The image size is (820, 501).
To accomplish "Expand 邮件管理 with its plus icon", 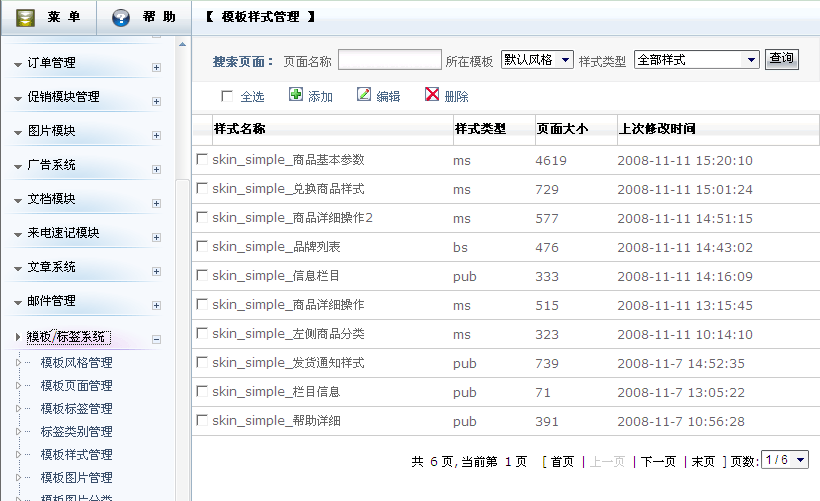I will [156, 305].
